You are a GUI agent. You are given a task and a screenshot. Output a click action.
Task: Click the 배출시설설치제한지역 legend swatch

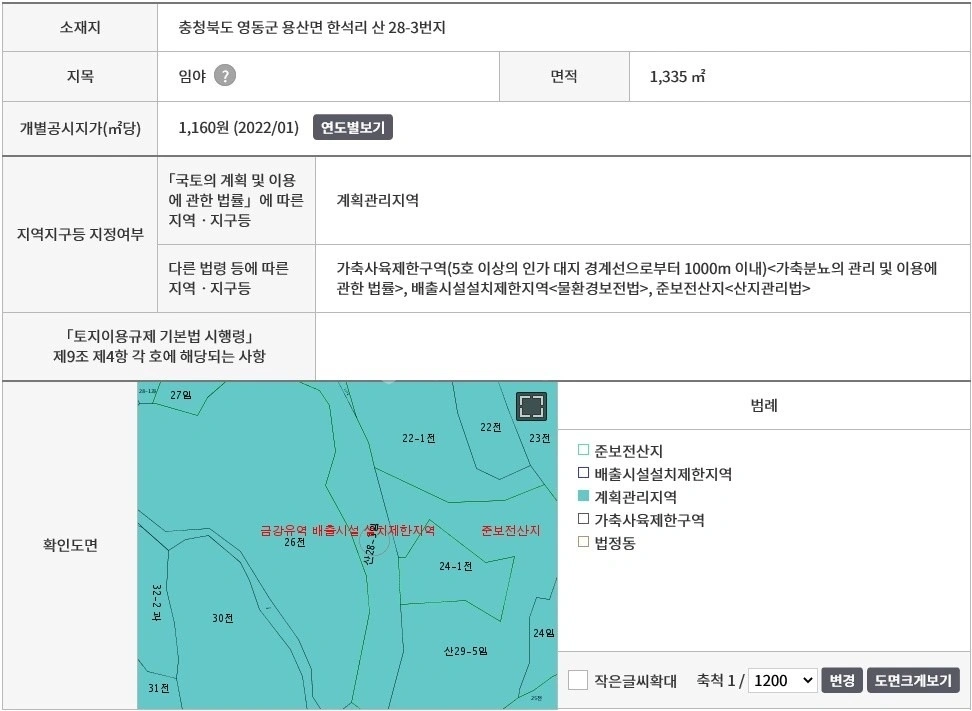583,473
